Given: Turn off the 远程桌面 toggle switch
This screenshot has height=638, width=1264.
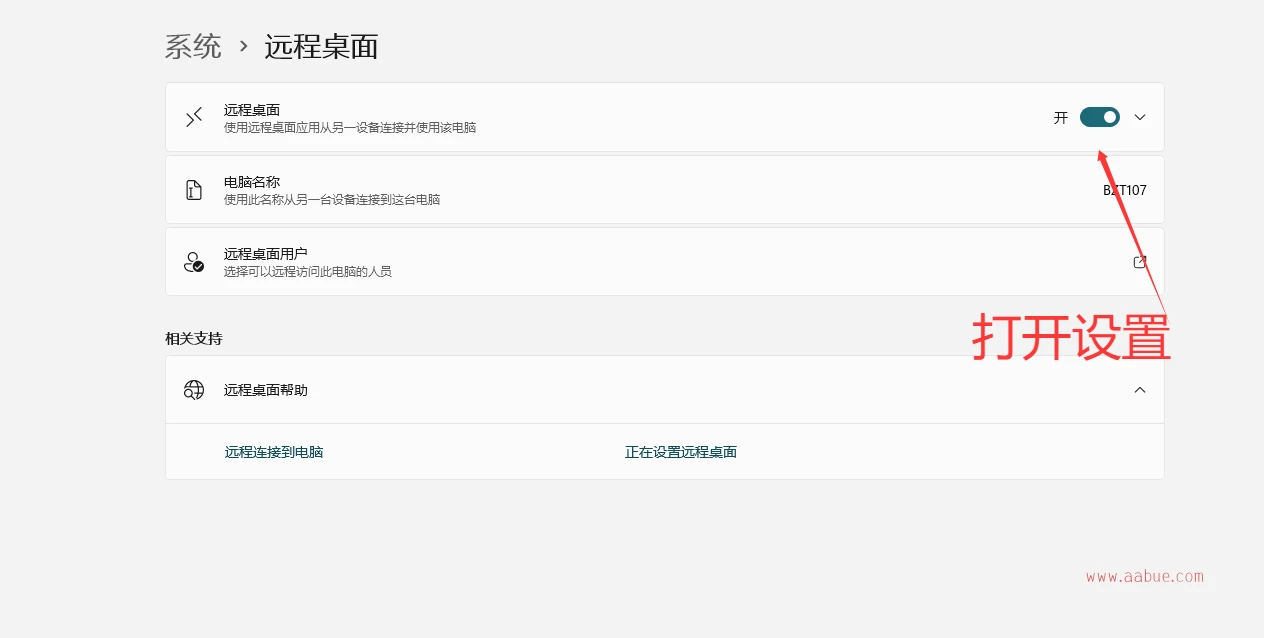Looking at the screenshot, I should click(x=1099, y=117).
